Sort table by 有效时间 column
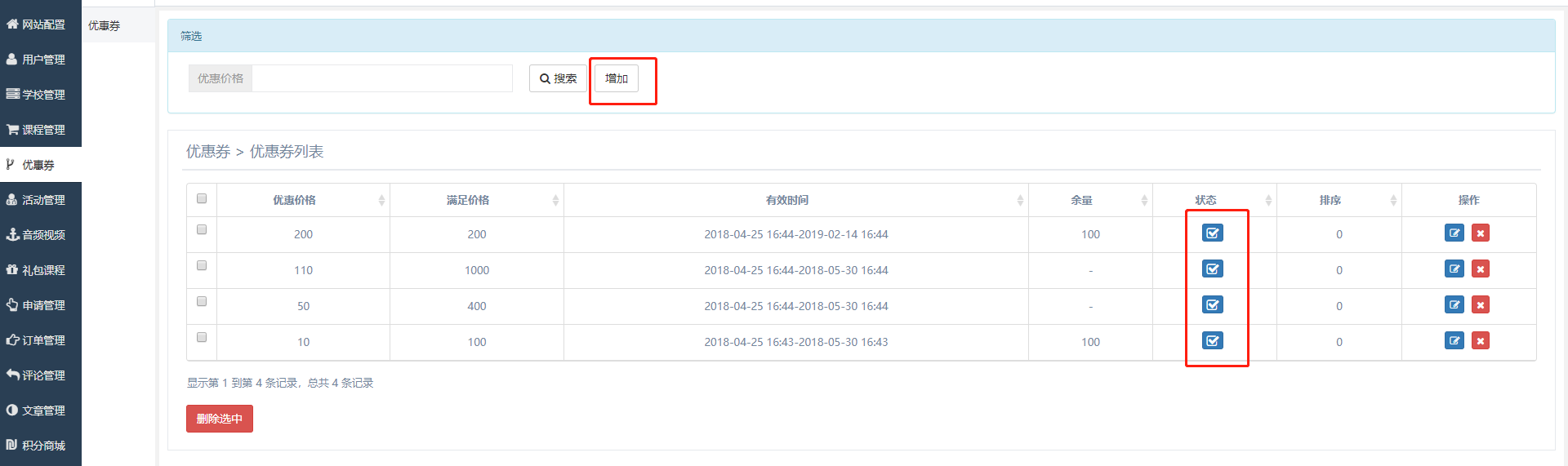Image resolution: width=1568 pixels, height=466 pixels. [x=796, y=200]
